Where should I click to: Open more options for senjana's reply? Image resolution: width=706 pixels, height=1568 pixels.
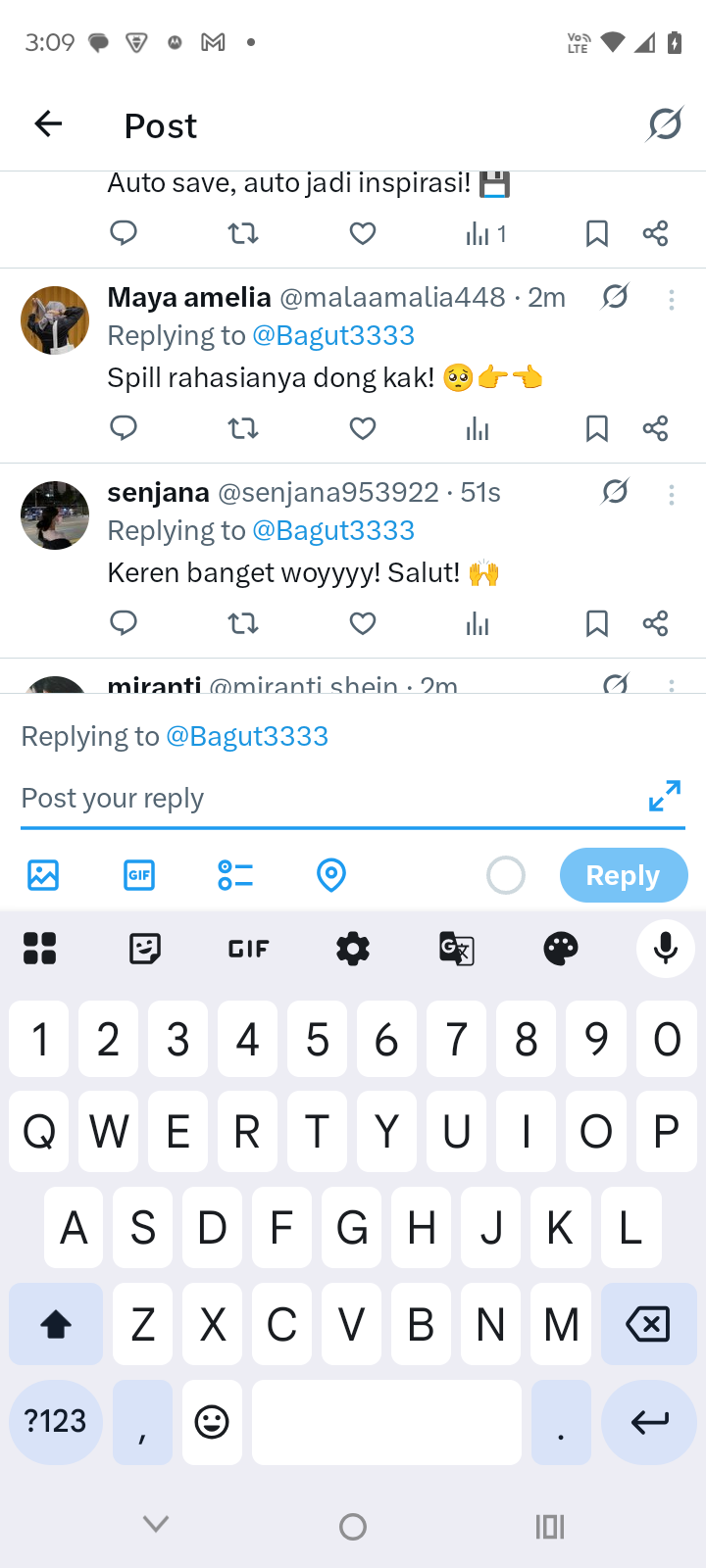click(x=672, y=495)
